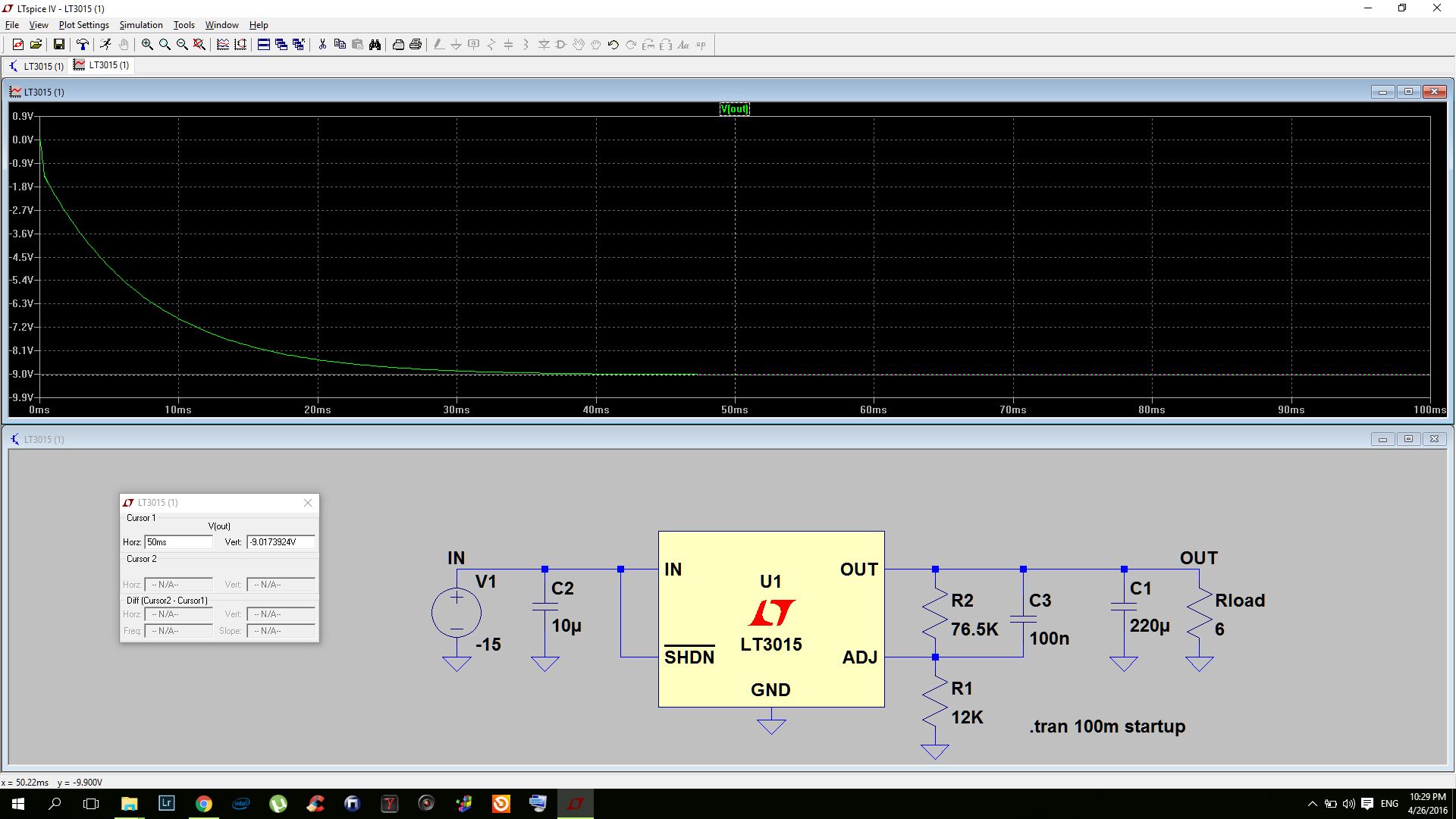Click Cursor 1 Horz input field
Image resolution: width=1456 pixels, height=819 pixels.
(x=179, y=542)
